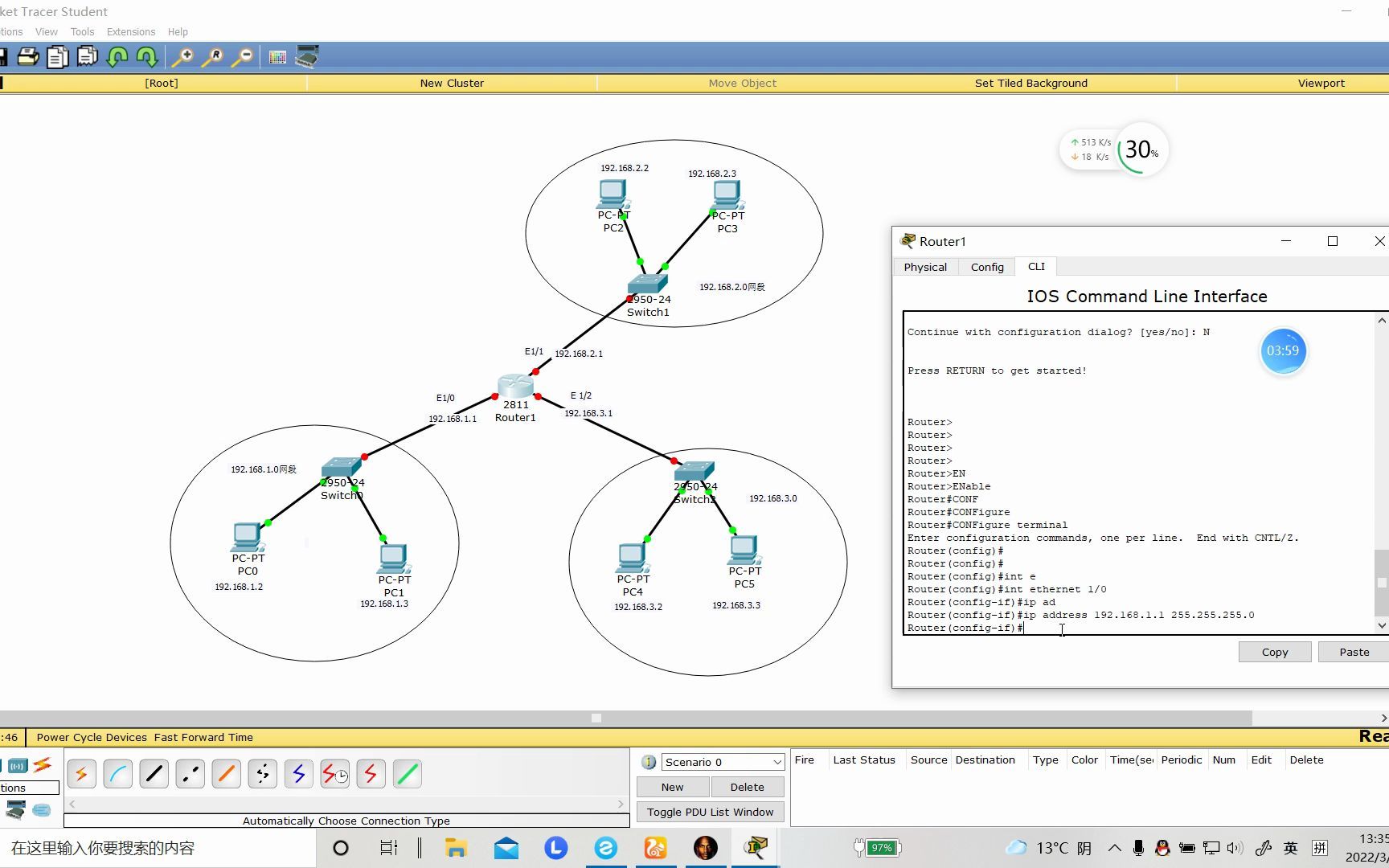The image size is (1389, 868).
Task: Select the red serial DTE cable
Action: pyautogui.click(x=371, y=774)
